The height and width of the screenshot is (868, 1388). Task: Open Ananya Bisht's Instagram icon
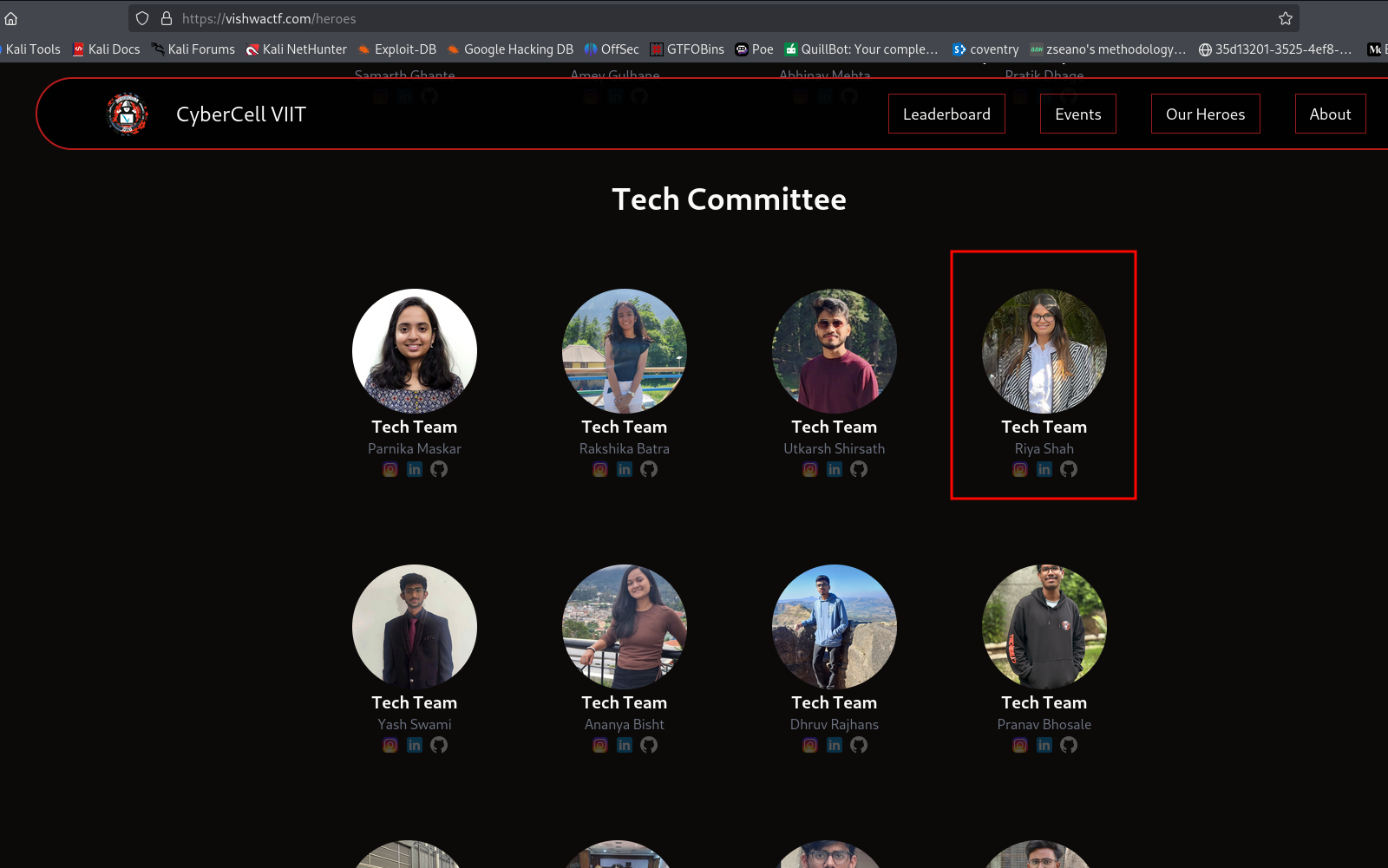pyautogui.click(x=600, y=745)
